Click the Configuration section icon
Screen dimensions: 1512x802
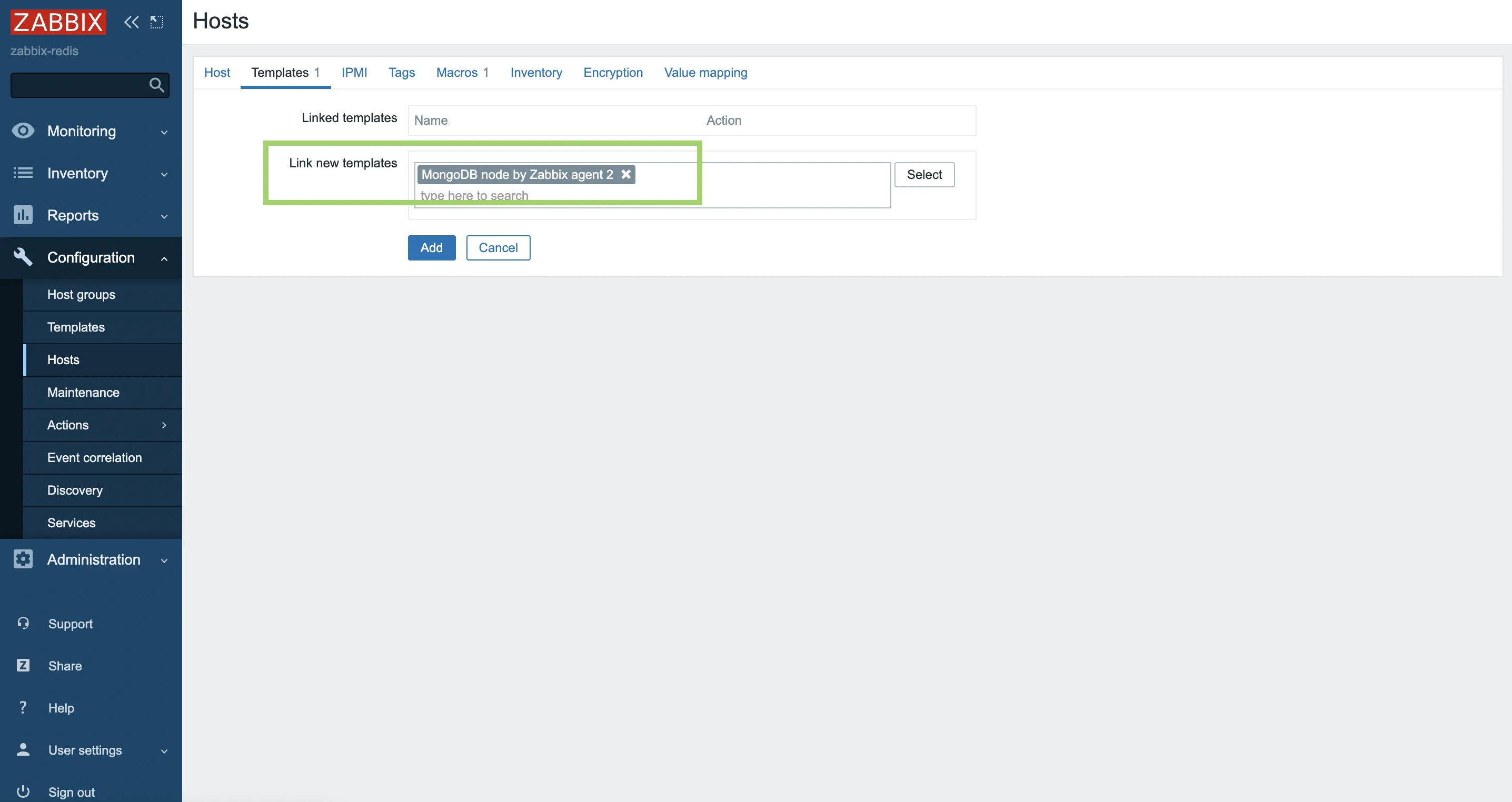22,257
